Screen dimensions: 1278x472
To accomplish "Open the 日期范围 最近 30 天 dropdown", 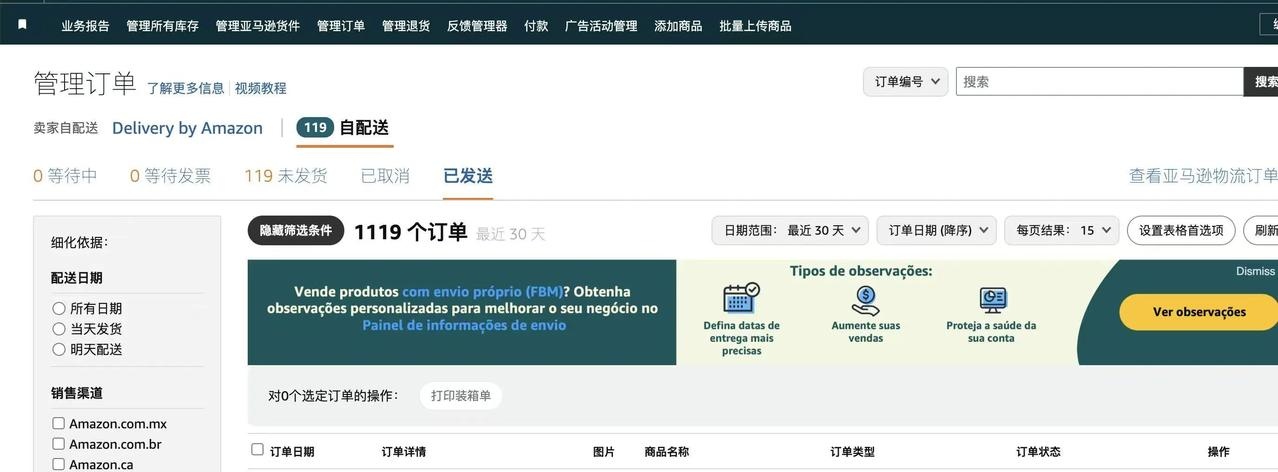I will [791, 230].
